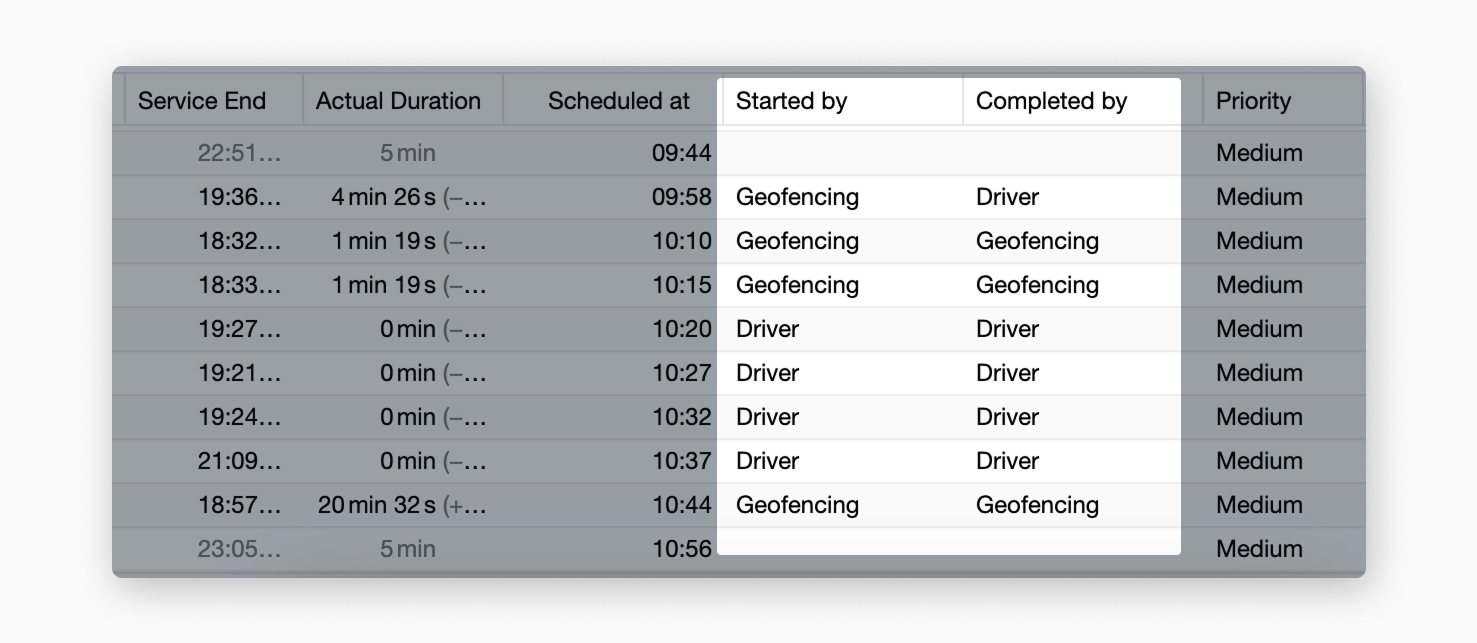
Task: Click the scheduled time 10:44
Action: tap(682, 505)
